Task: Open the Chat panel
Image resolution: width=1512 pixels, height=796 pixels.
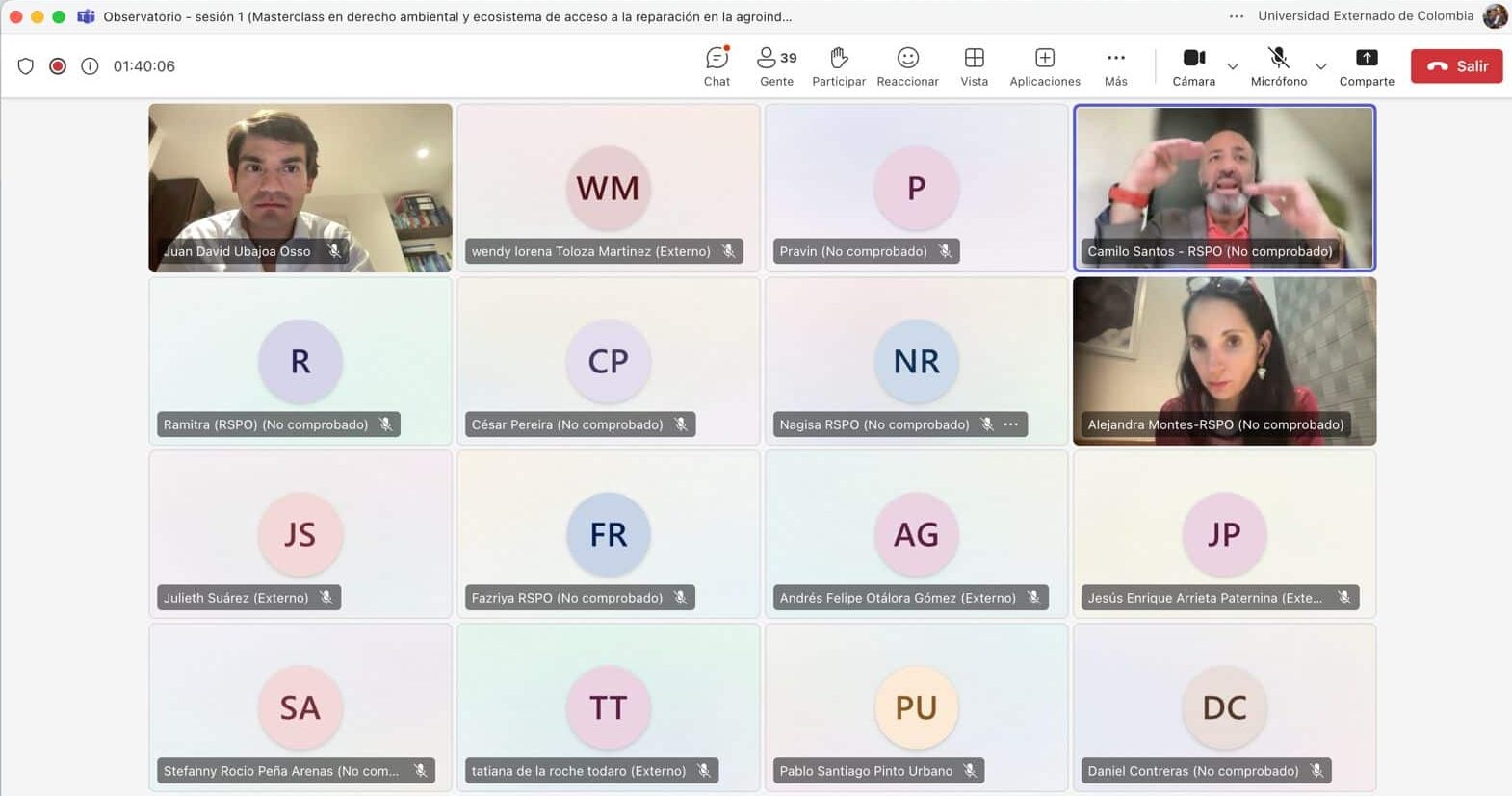Action: (717, 66)
